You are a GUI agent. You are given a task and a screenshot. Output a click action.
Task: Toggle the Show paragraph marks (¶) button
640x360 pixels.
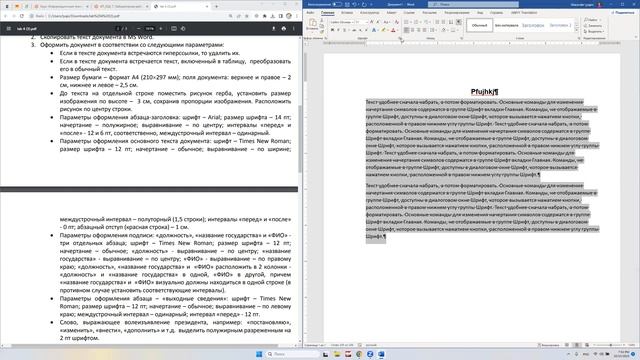pyautogui.click(x=459, y=22)
